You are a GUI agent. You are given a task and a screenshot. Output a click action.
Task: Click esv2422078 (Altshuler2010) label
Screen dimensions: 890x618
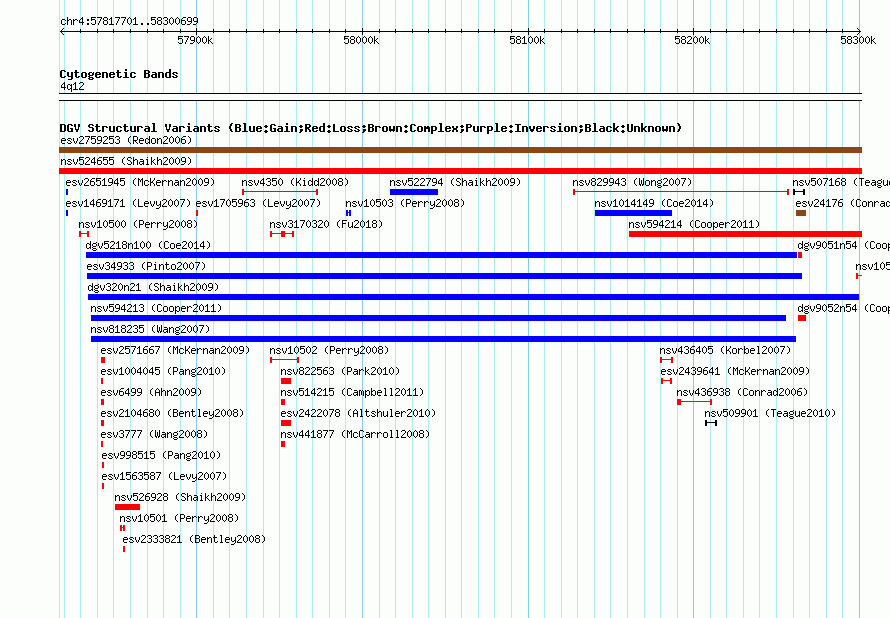[358, 413]
